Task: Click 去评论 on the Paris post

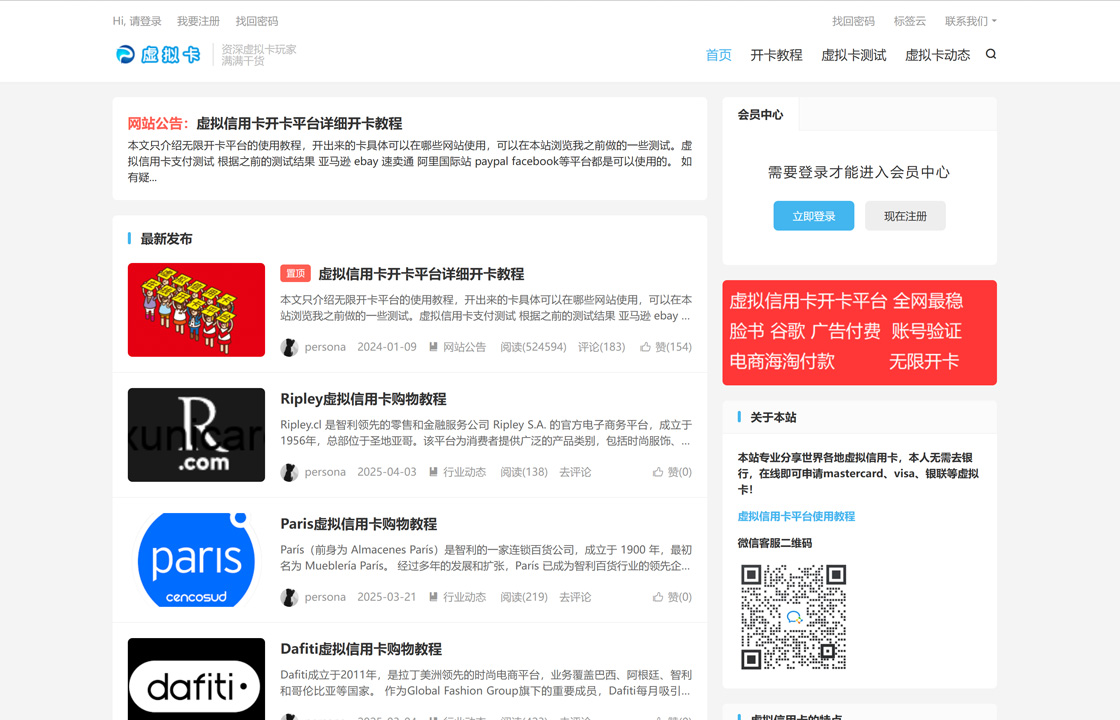Action: (x=575, y=597)
